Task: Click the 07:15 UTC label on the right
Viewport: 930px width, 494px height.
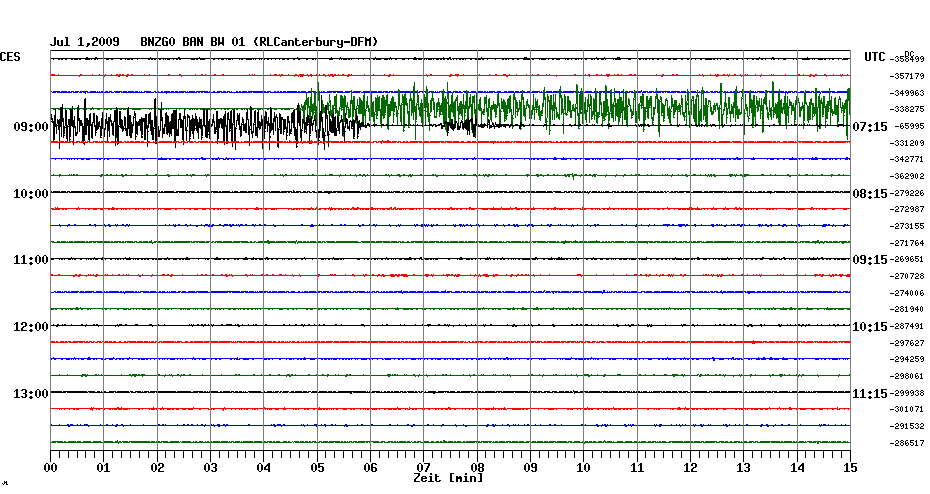Action: coord(869,127)
